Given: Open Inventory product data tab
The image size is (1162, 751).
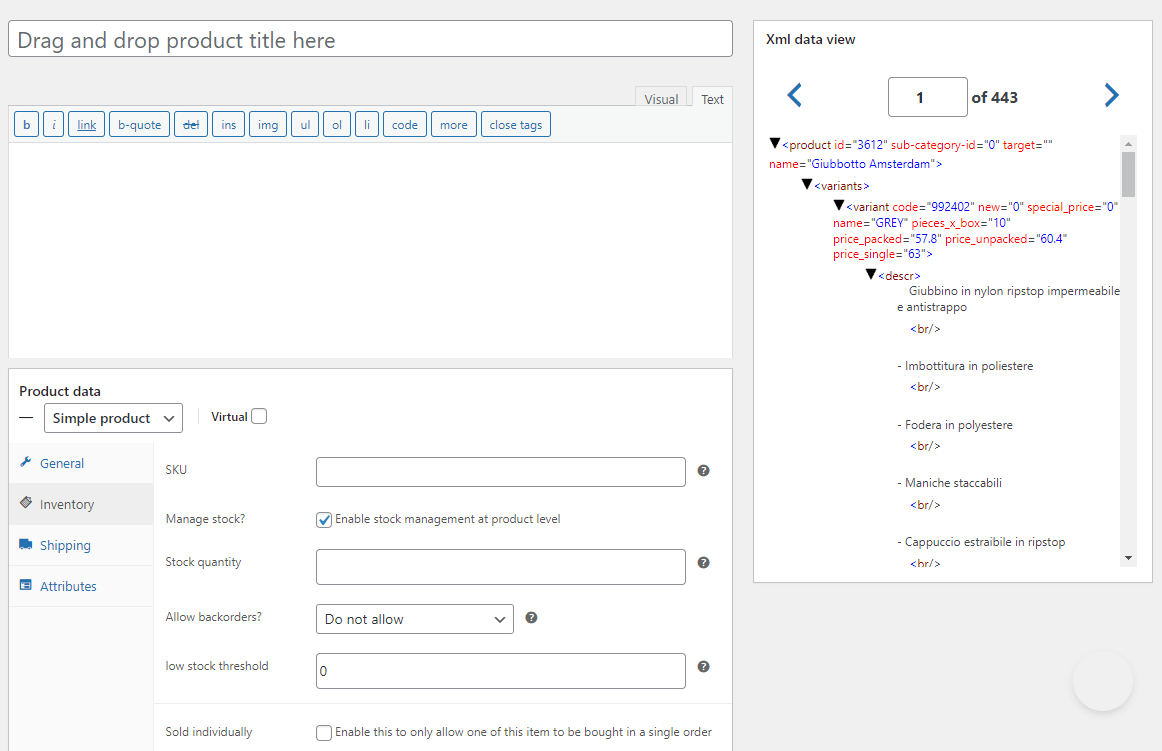Looking at the screenshot, I should coord(82,504).
